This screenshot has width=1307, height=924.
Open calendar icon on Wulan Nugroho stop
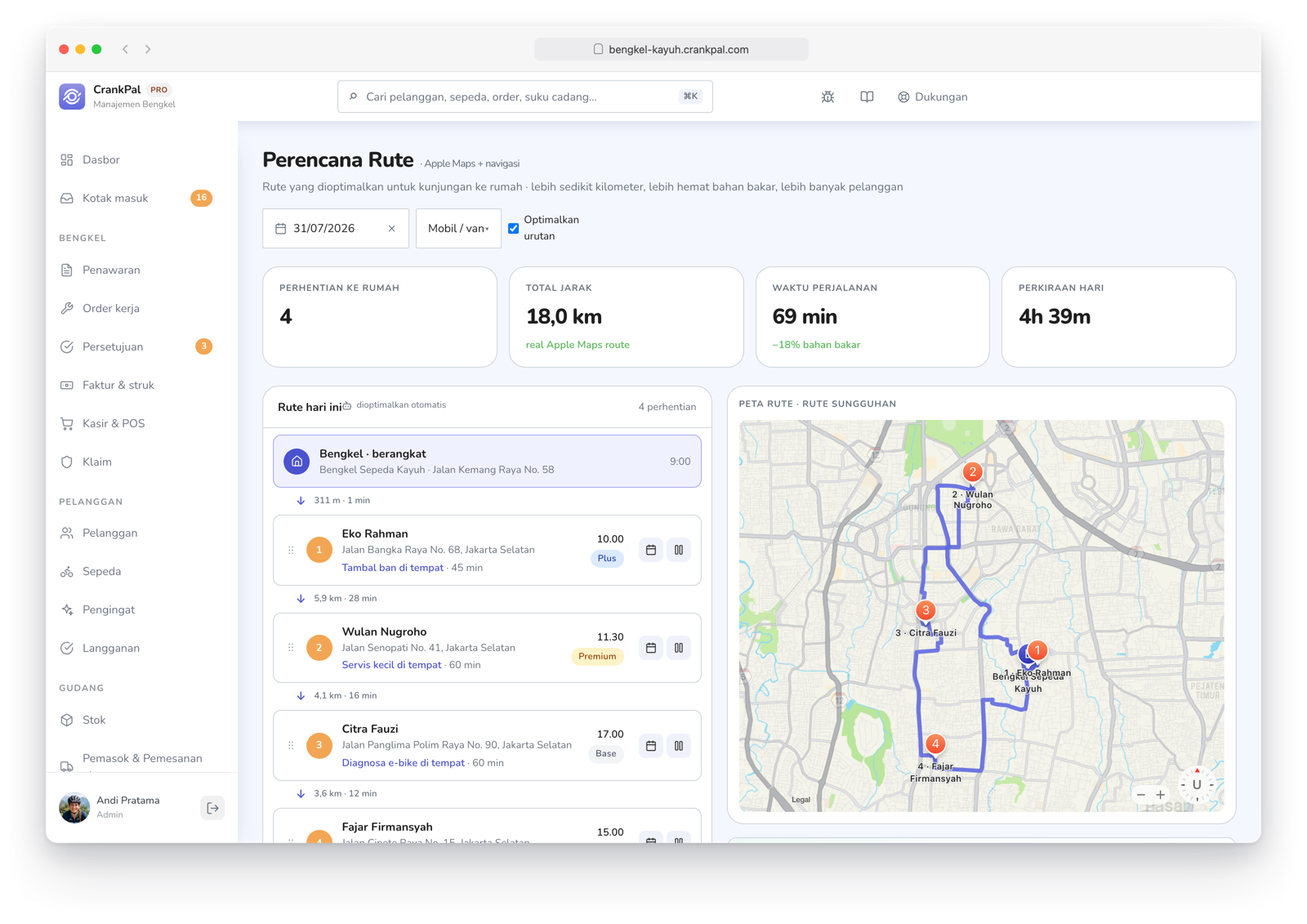click(x=651, y=648)
